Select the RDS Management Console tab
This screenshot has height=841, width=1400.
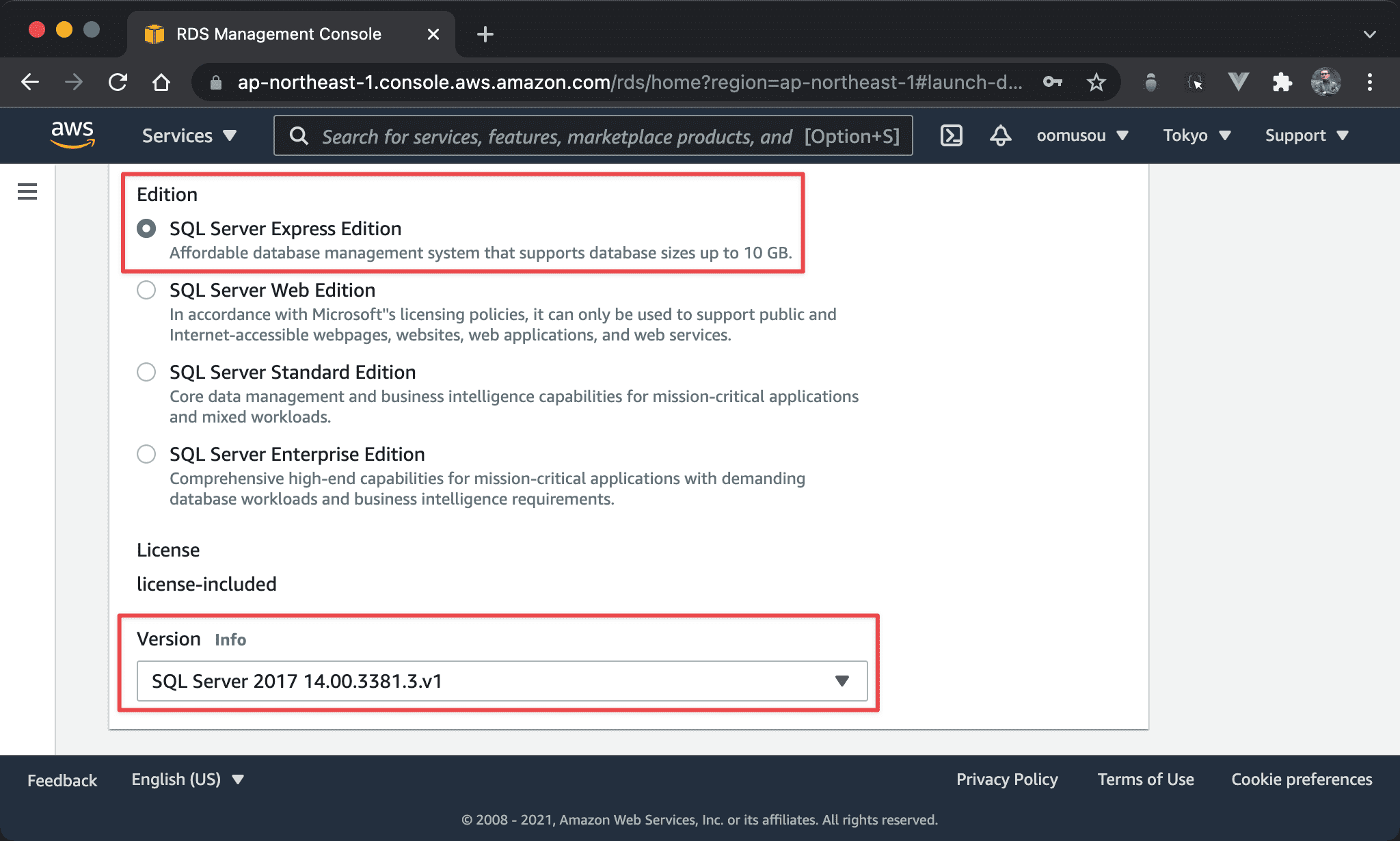(291, 34)
